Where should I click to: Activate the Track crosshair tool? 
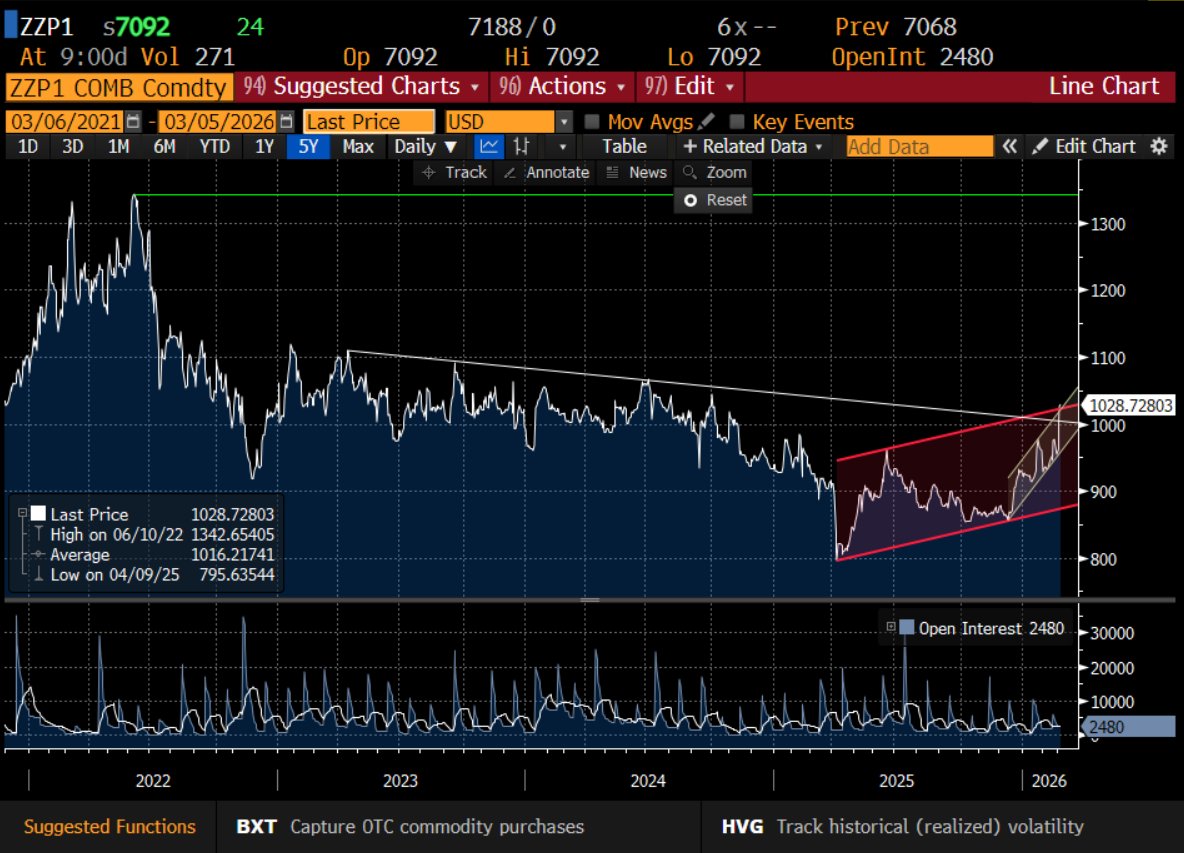454,173
